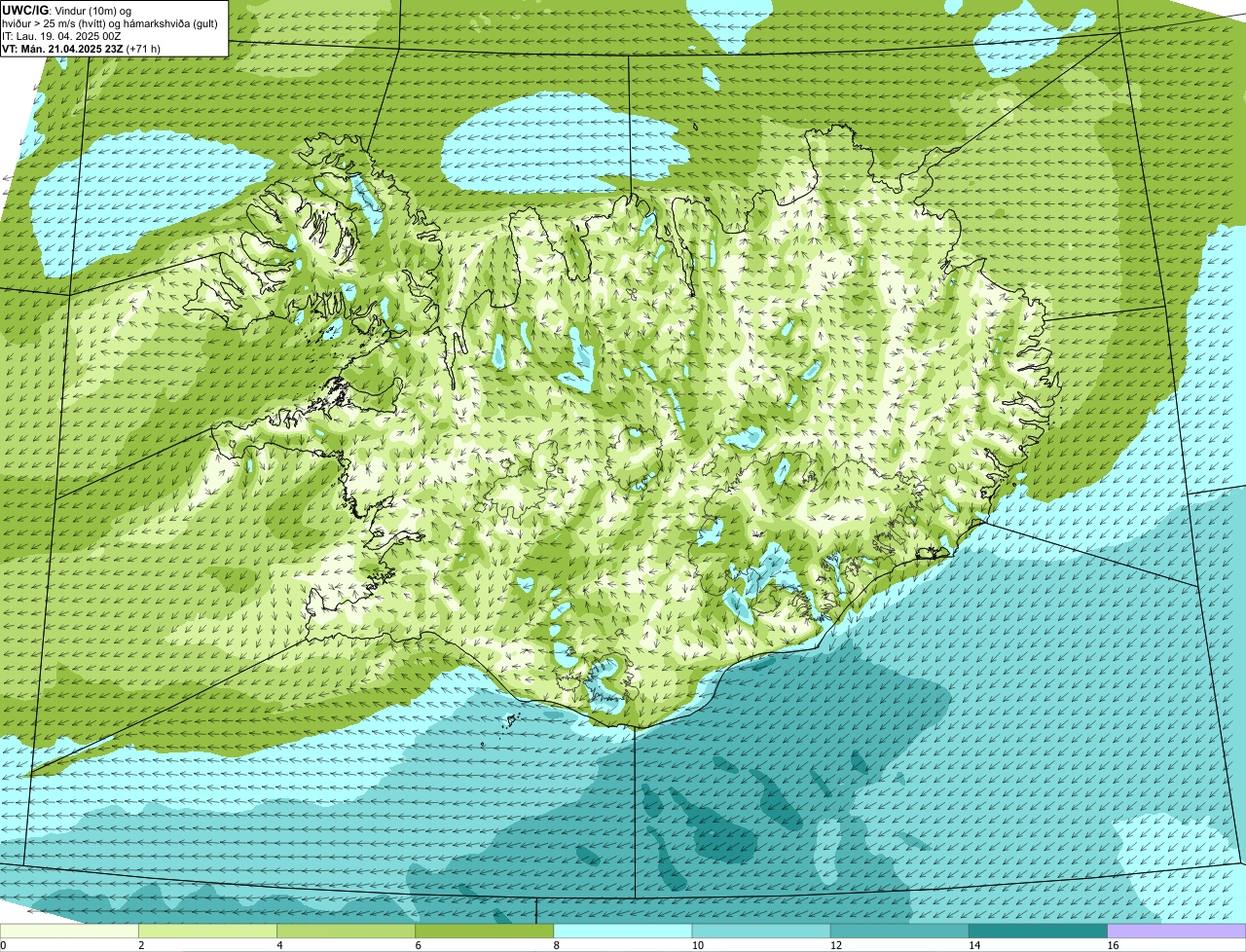Click the teal 12–14 legend swatch
The height and width of the screenshot is (952, 1246).
pyautogui.click(x=899, y=932)
